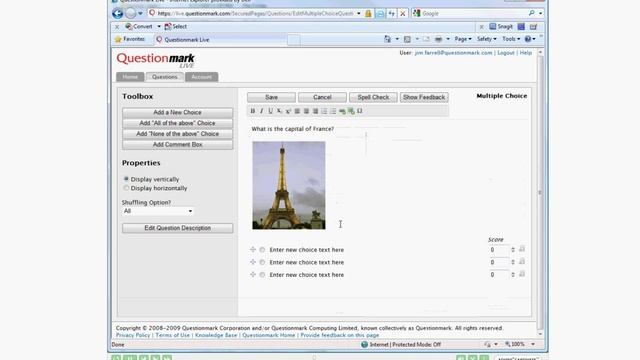Open recent pages dropdown arrow

pos(140,13)
